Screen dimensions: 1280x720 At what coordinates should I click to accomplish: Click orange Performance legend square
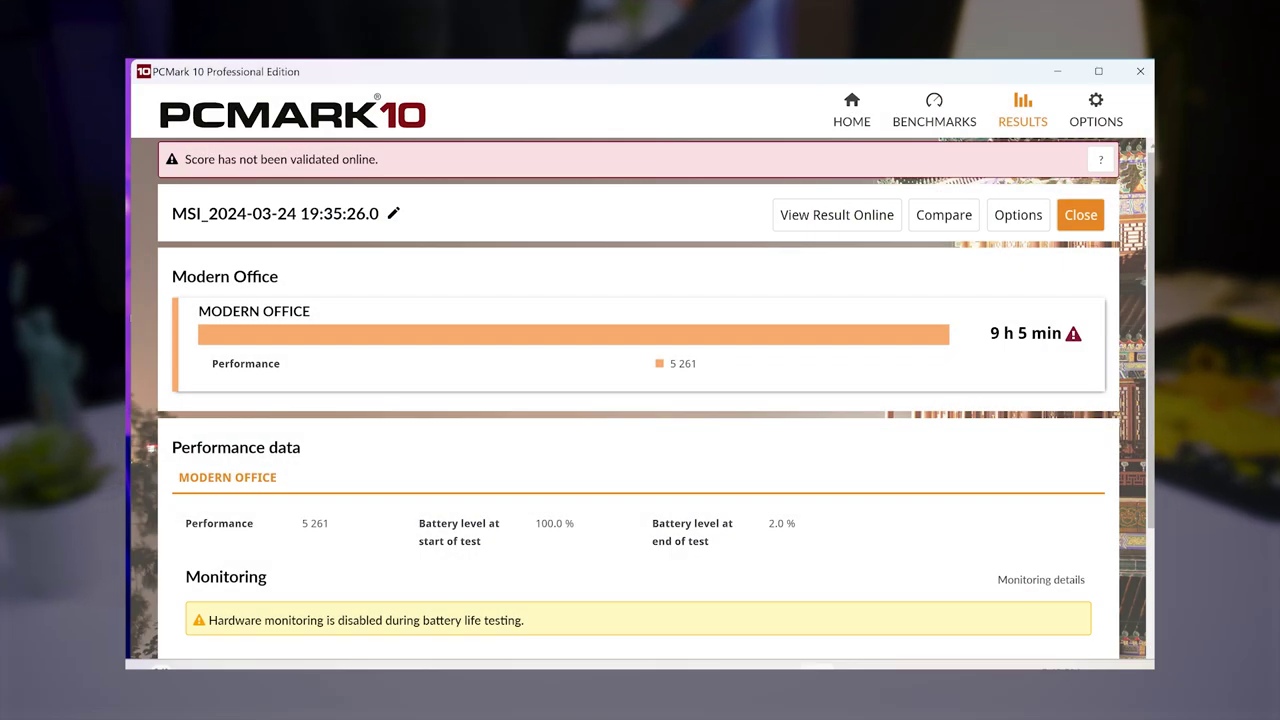click(659, 364)
